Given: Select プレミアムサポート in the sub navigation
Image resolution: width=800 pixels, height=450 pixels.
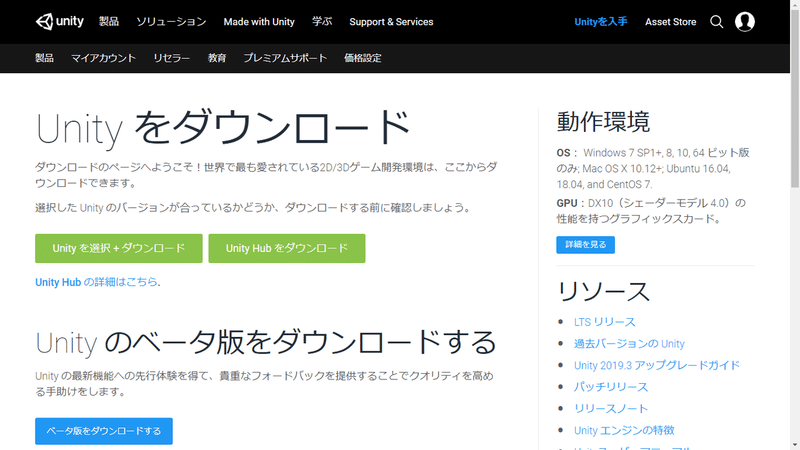Looking at the screenshot, I should coord(285,58).
